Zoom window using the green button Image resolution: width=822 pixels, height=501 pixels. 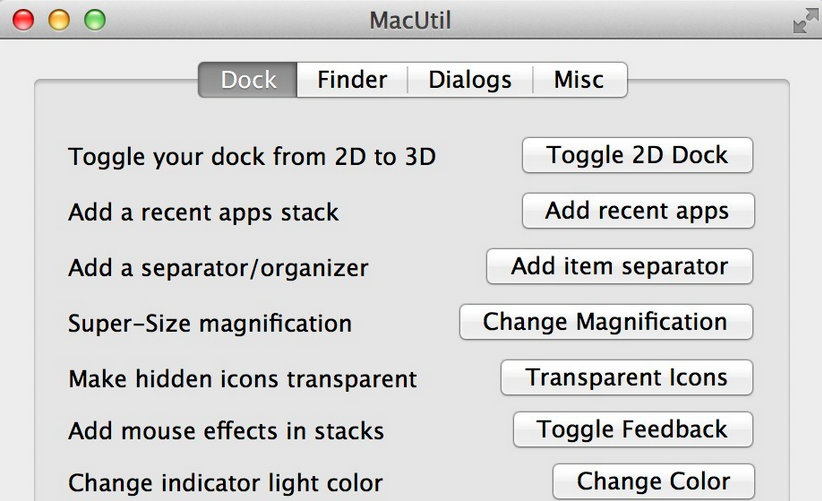click(95, 20)
